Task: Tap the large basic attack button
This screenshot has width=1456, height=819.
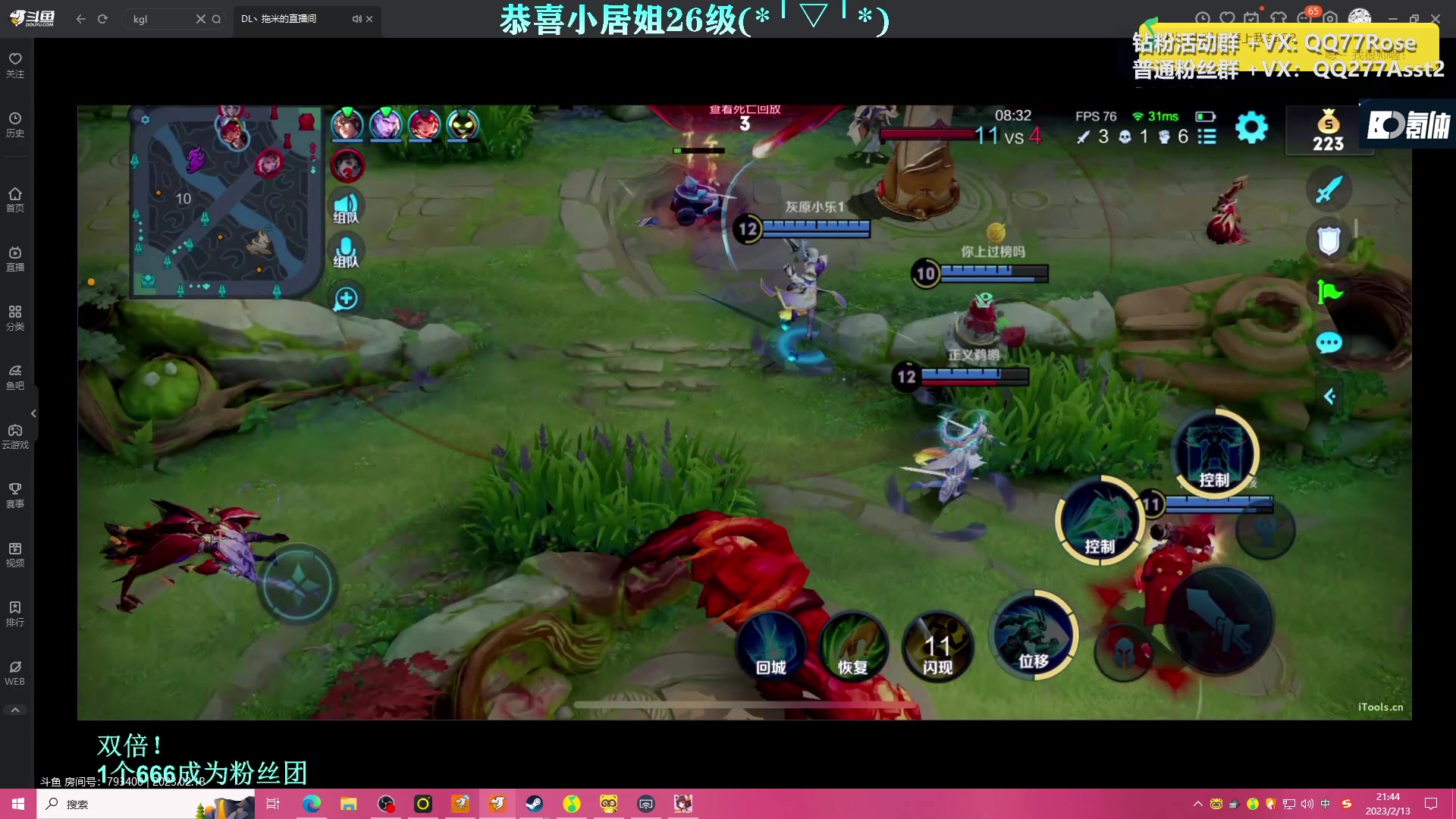Action: [x=1221, y=620]
